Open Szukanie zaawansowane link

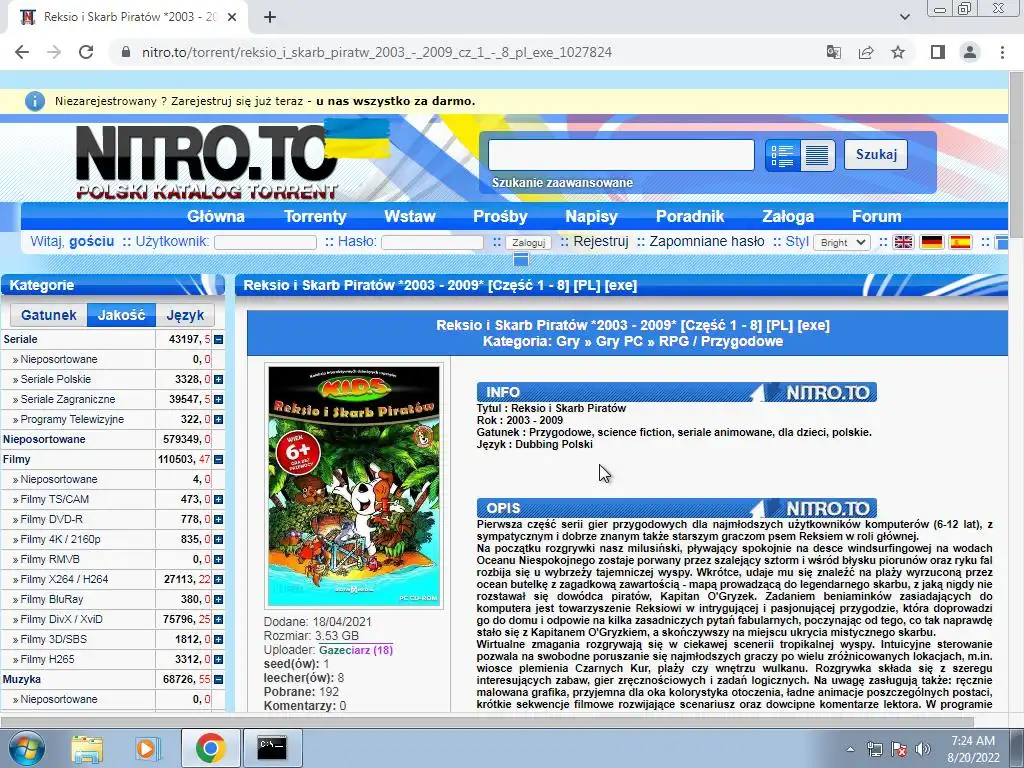click(x=562, y=183)
